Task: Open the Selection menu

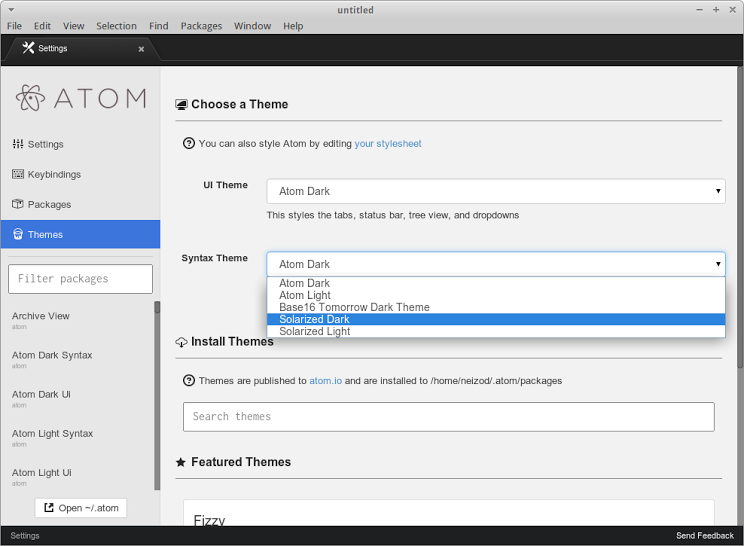Action: [116, 26]
